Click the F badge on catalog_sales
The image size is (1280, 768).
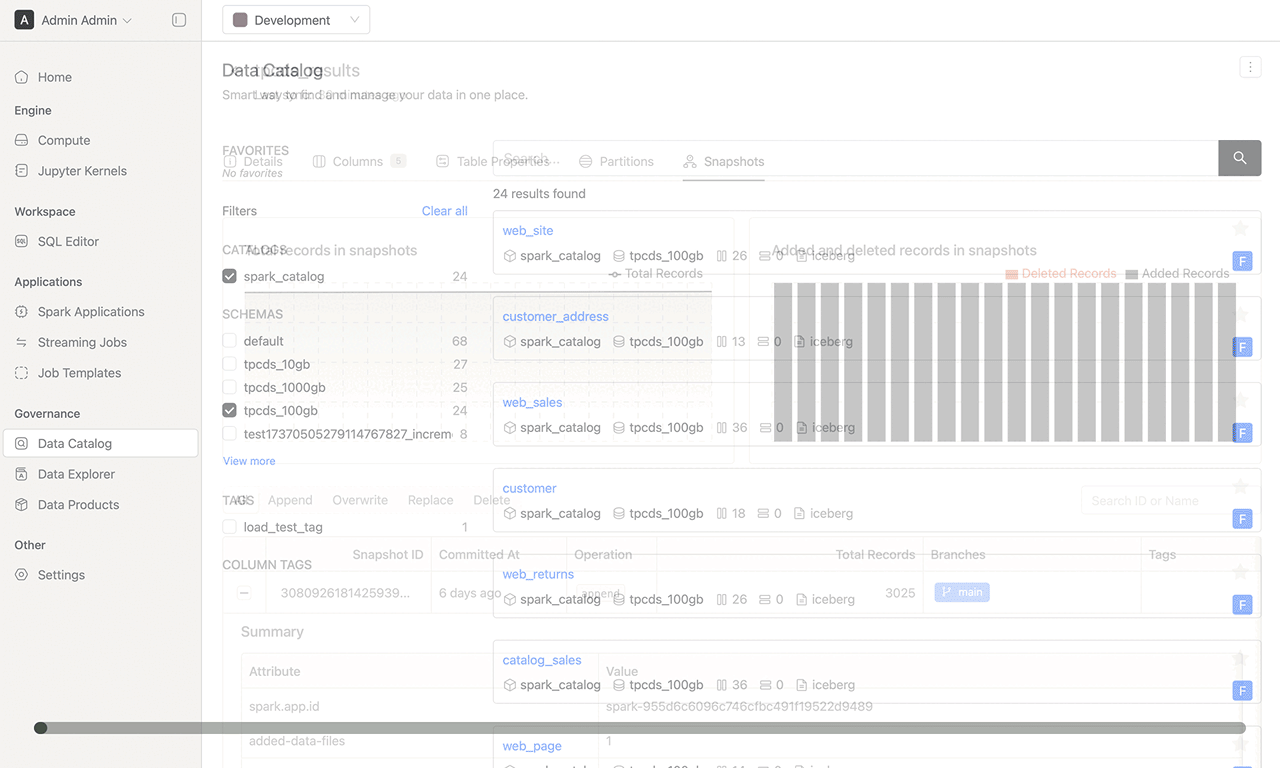(x=1242, y=691)
